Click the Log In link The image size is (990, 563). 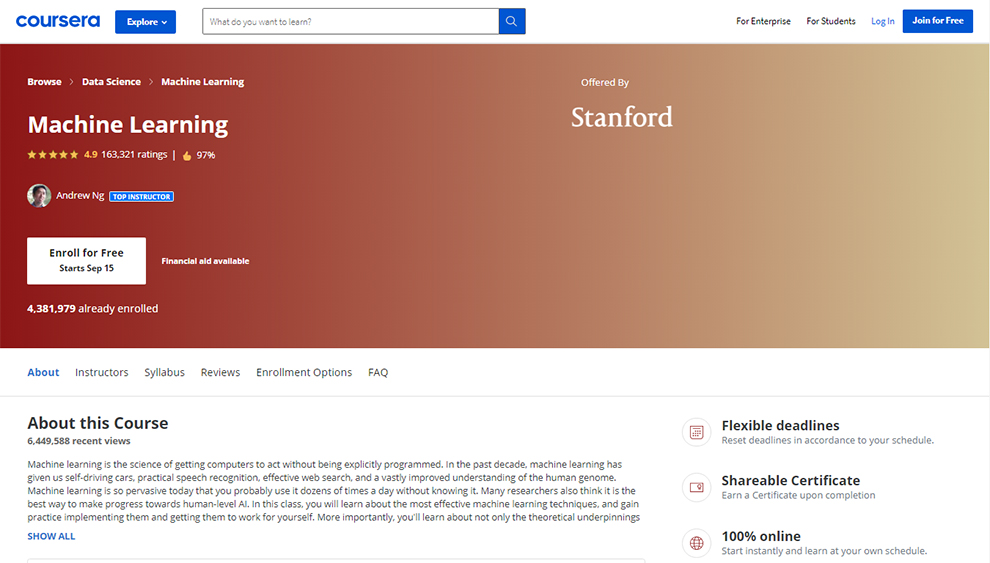pos(883,21)
